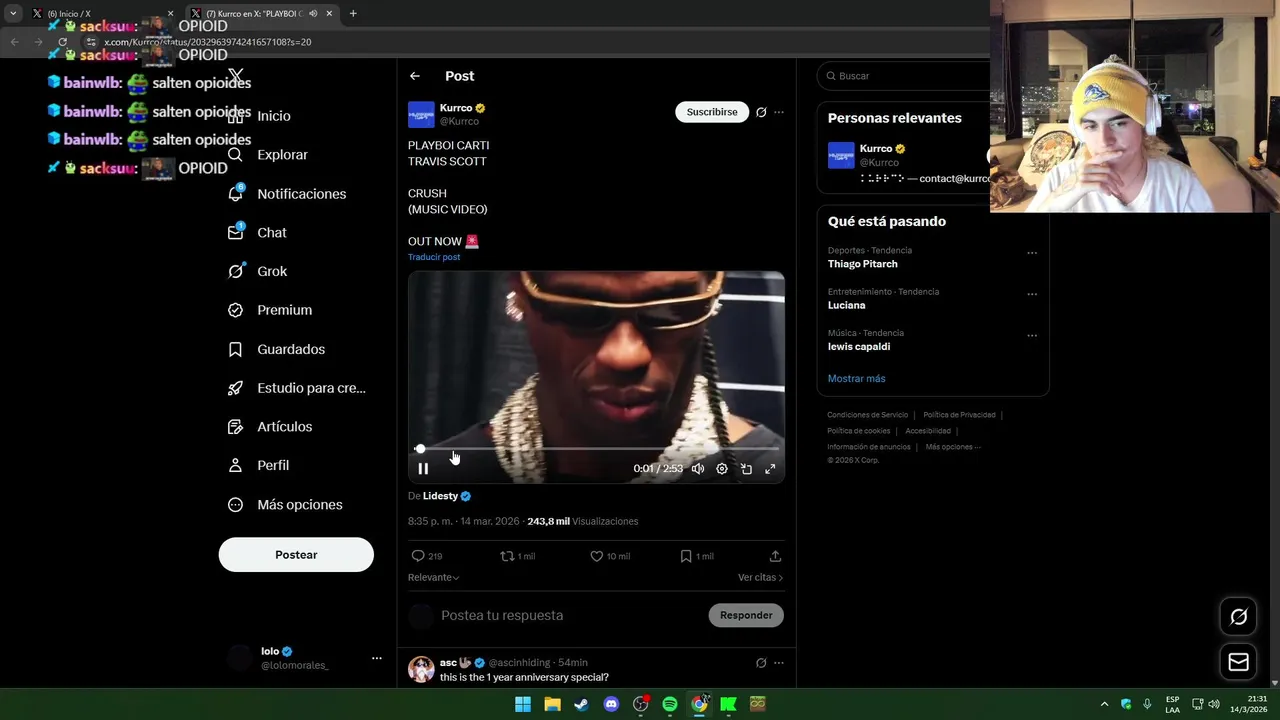
Task: Open Kick app from the taskbar
Action: 729,704
